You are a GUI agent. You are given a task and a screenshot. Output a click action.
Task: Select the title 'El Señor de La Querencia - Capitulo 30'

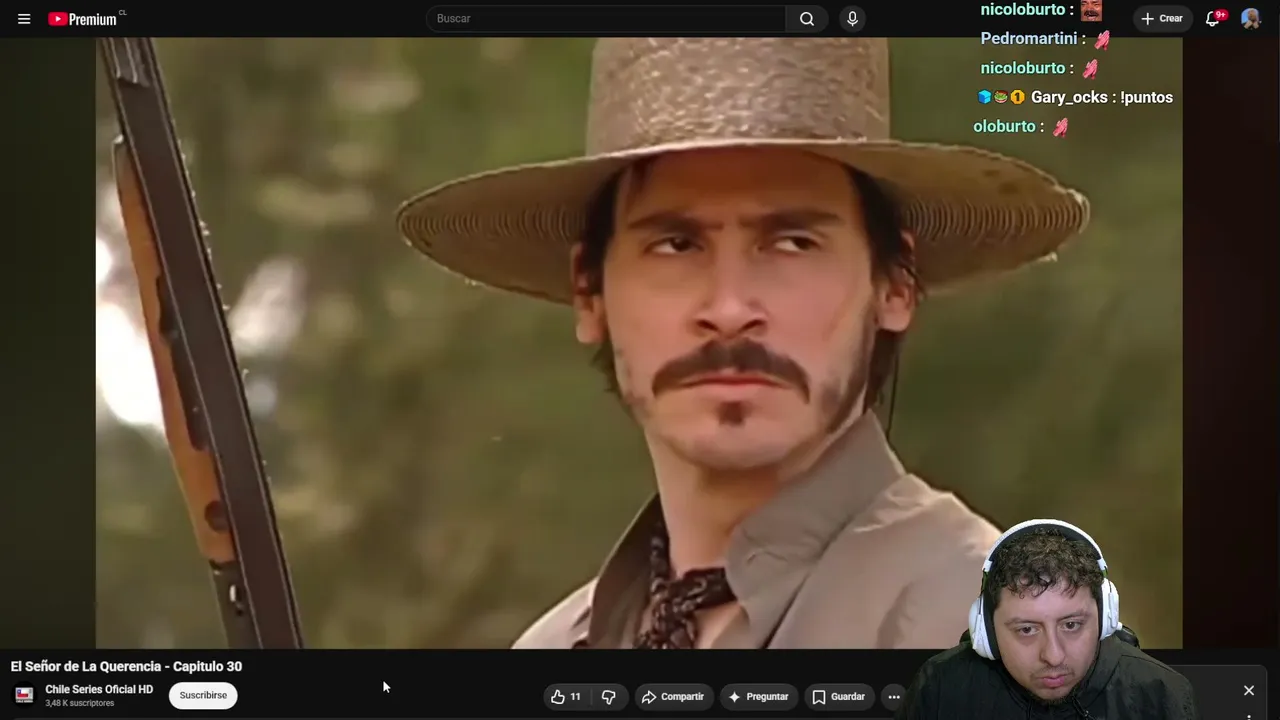126,667
